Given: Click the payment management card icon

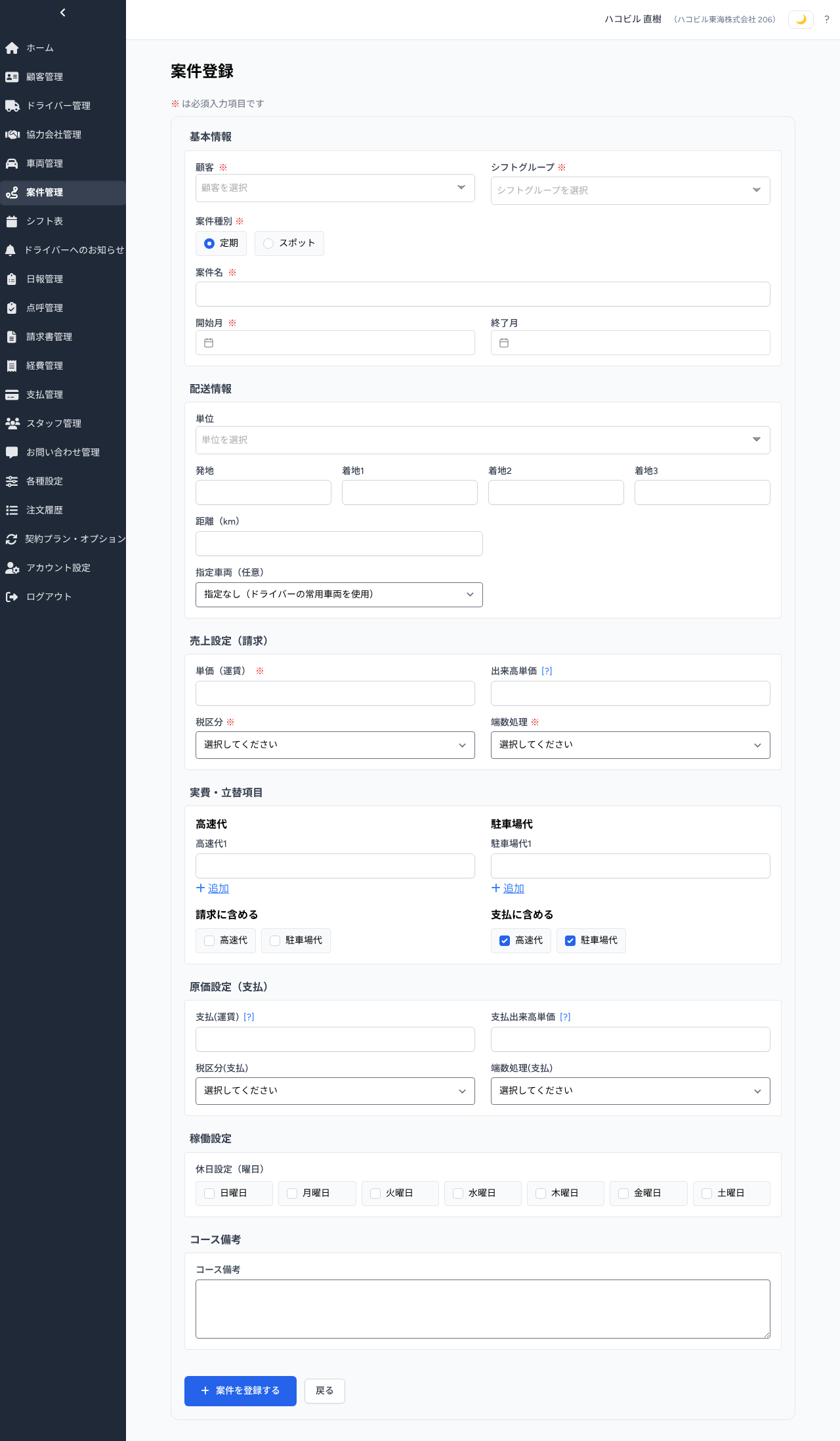Looking at the screenshot, I should [x=12, y=395].
